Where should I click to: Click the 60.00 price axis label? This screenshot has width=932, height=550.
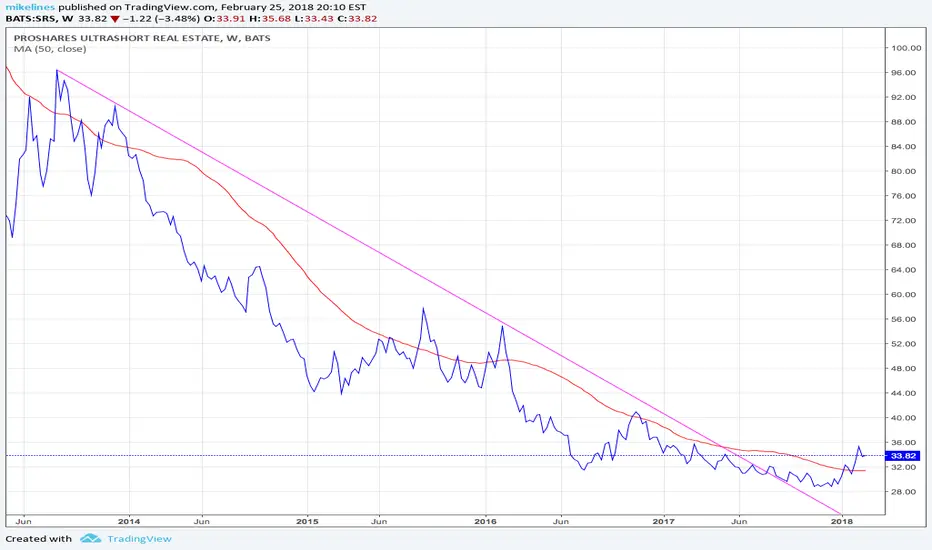(x=903, y=294)
